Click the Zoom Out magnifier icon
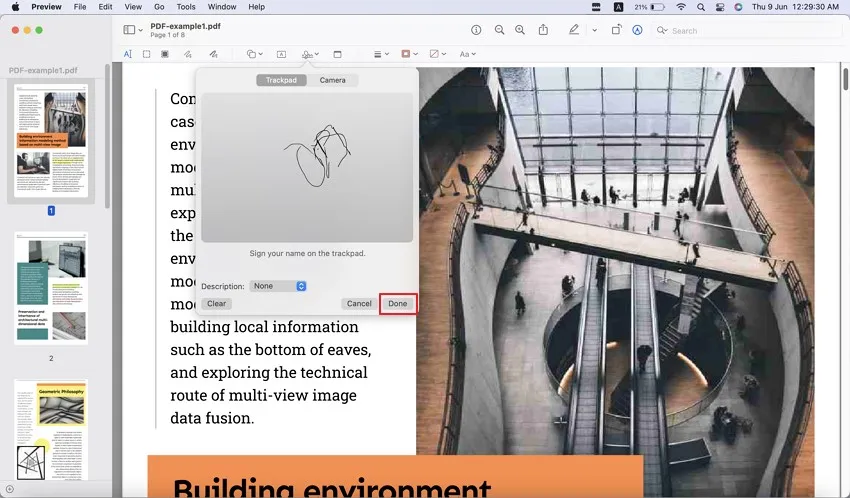The image size is (850, 498). click(x=499, y=31)
